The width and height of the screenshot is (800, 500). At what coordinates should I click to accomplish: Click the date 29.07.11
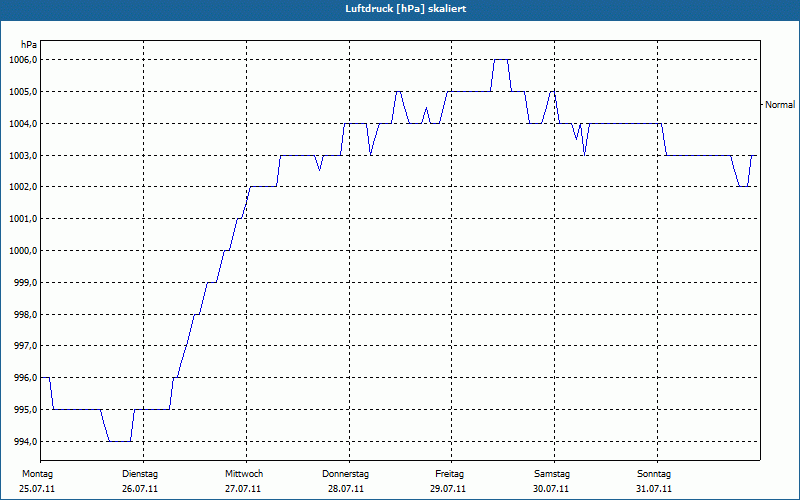[x=447, y=489]
